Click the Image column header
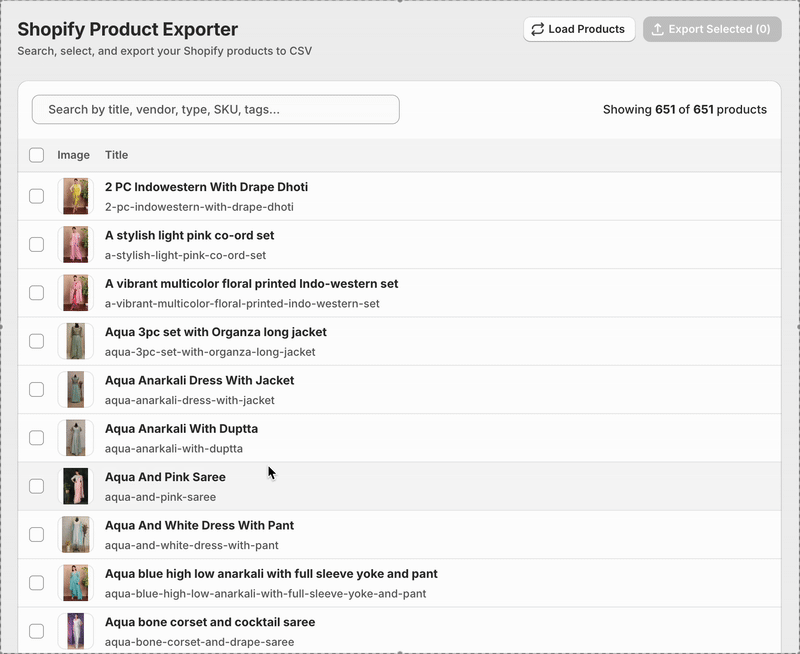The image size is (800, 654). point(74,155)
